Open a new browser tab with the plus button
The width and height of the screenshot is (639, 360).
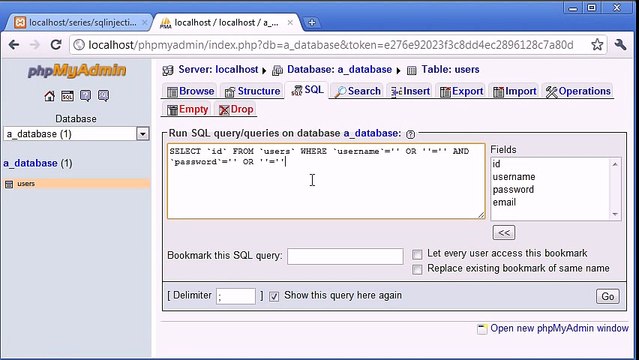click(312, 22)
